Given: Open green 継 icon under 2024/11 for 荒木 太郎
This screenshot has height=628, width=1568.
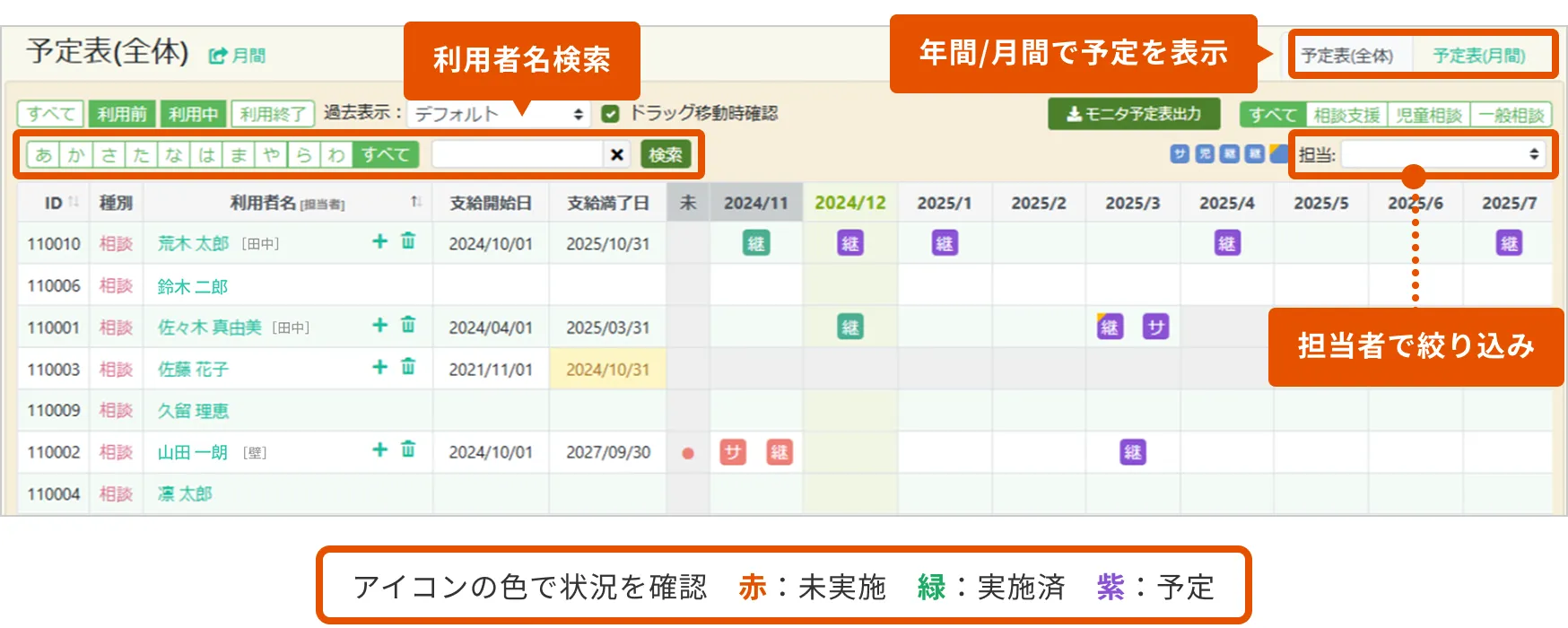Looking at the screenshot, I should [756, 243].
